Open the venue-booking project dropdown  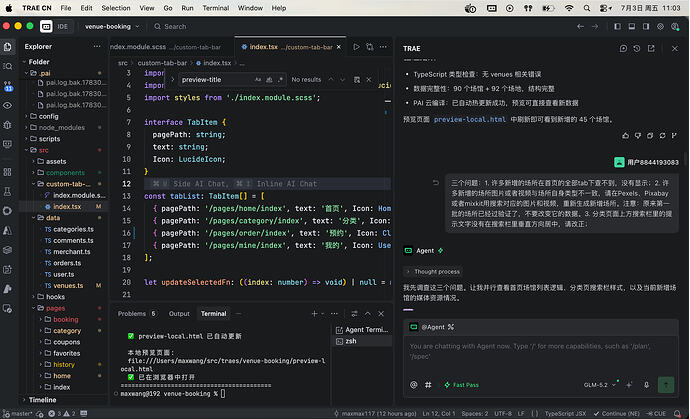click(x=112, y=26)
